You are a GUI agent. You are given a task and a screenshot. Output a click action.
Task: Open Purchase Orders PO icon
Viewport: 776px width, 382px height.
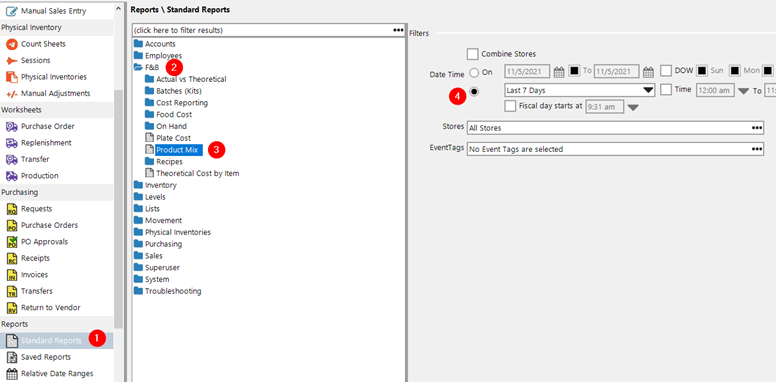point(12,225)
